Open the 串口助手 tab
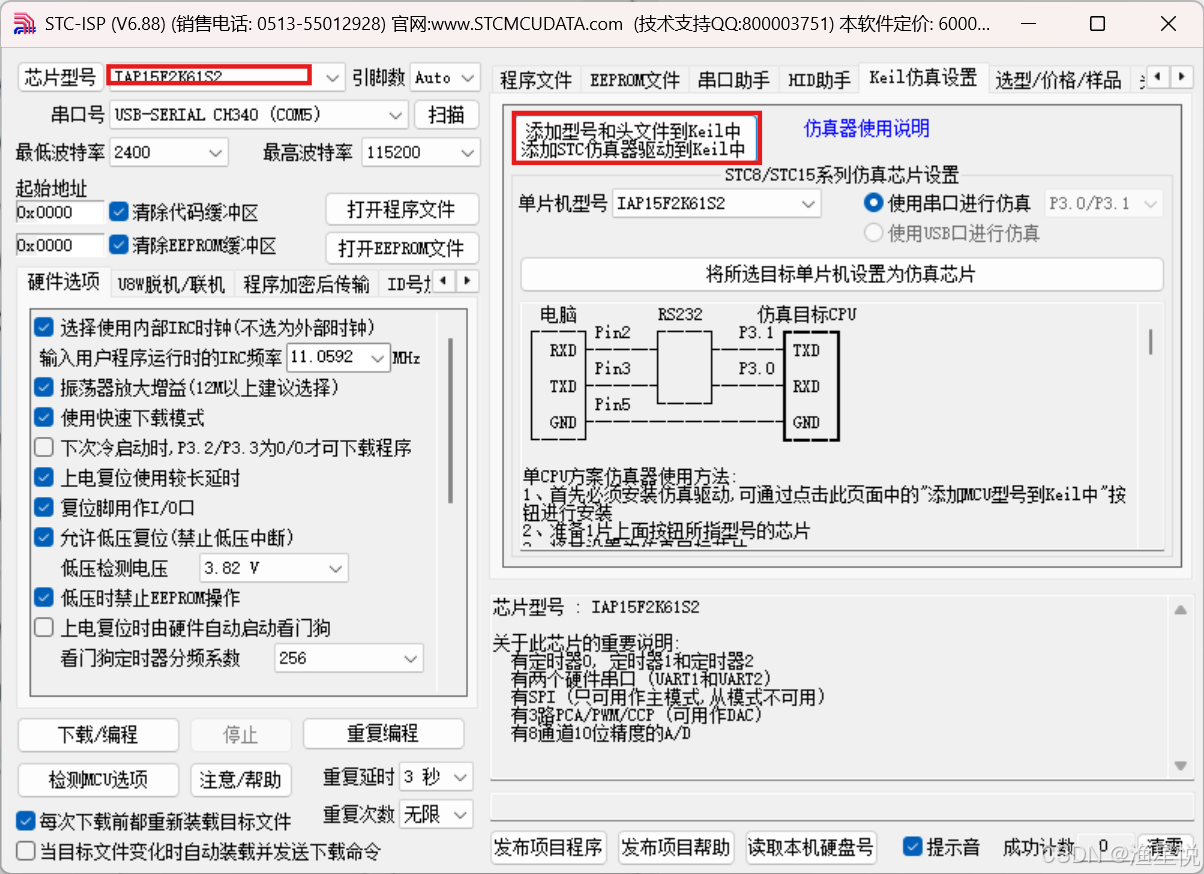Viewport: 1204px width, 874px height. point(732,78)
